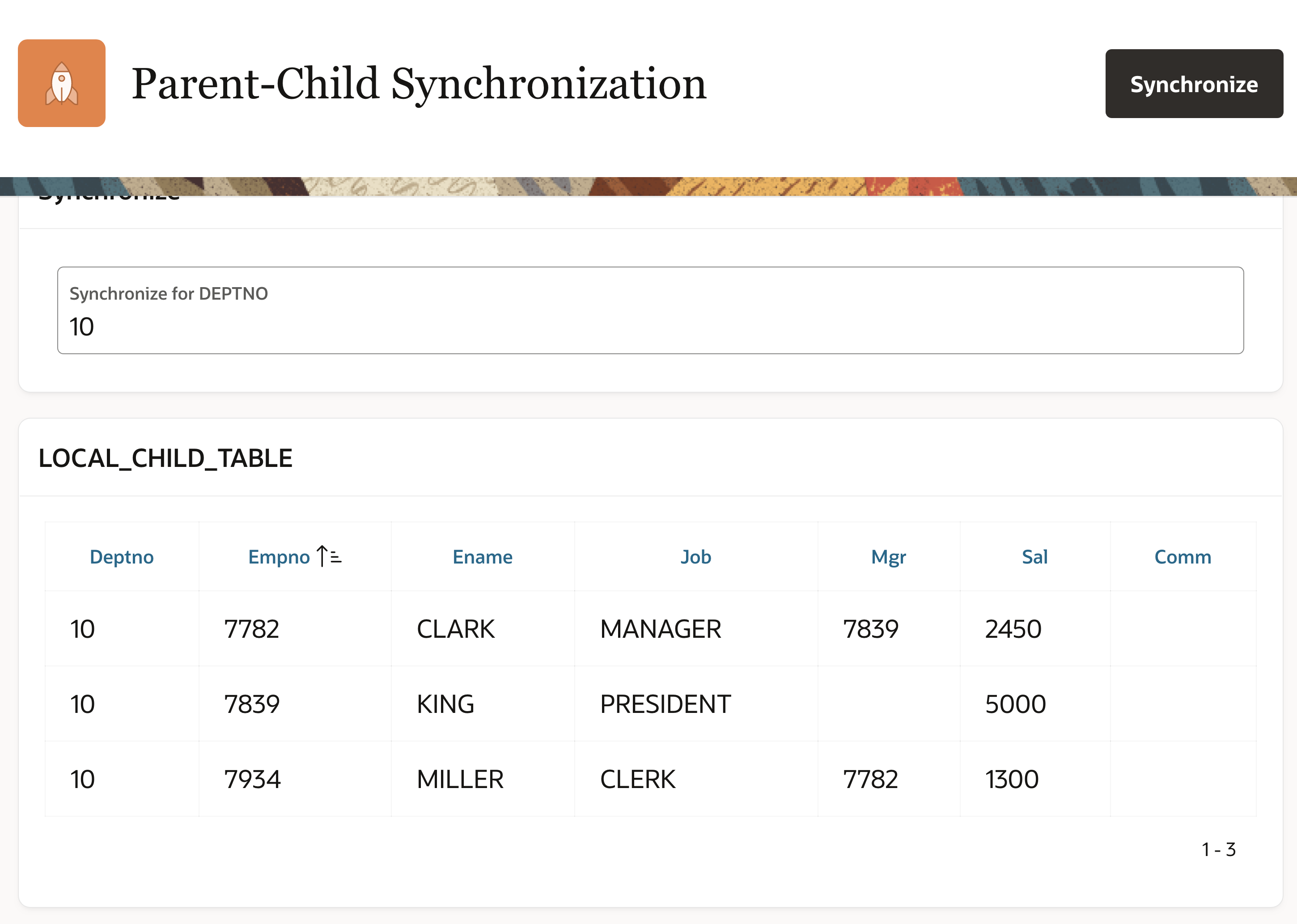This screenshot has height=924, width=1297.
Task: Click the salary 5000 cell
Action: point(1015,704)
